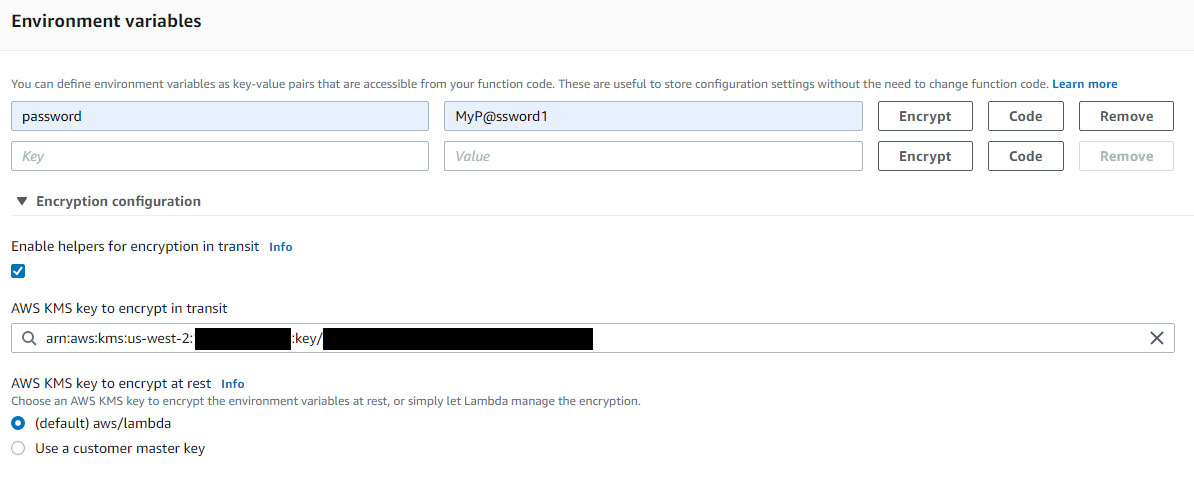Clear the KMS key field with X icon
1194x485 pixels.
tap(1156, 338)
